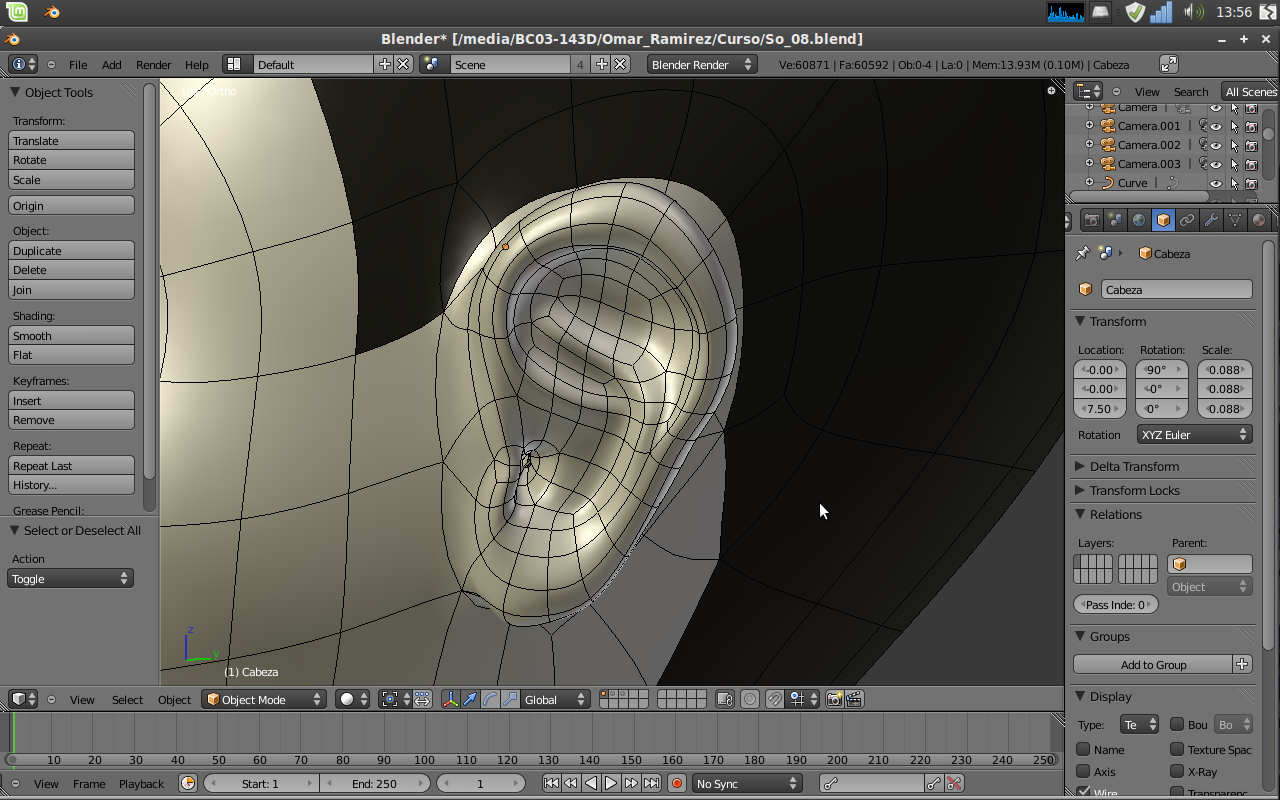Open the Select menu in 3D view header
1280x800 pixels.
127,700
